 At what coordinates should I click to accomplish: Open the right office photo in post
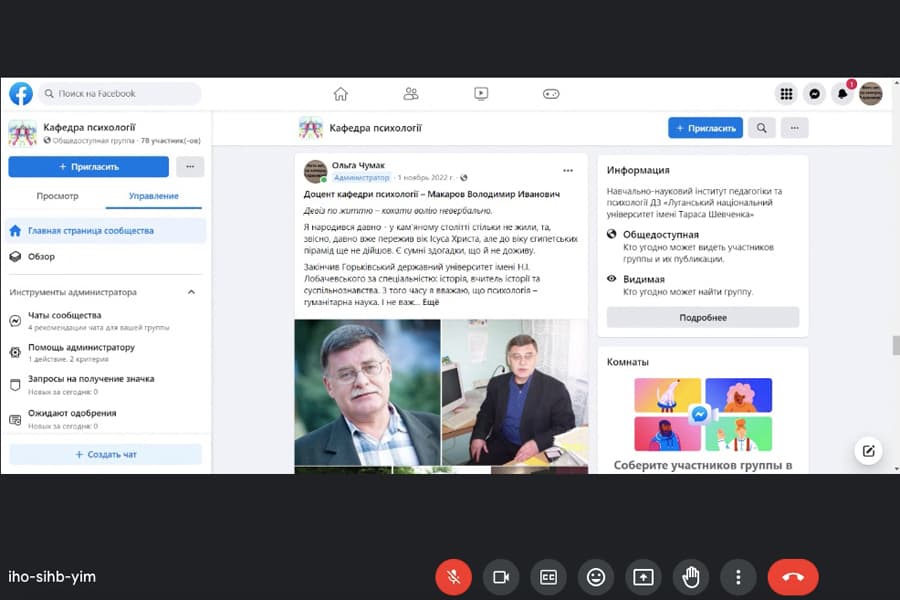pyautogui.click(x=515, y=392)
